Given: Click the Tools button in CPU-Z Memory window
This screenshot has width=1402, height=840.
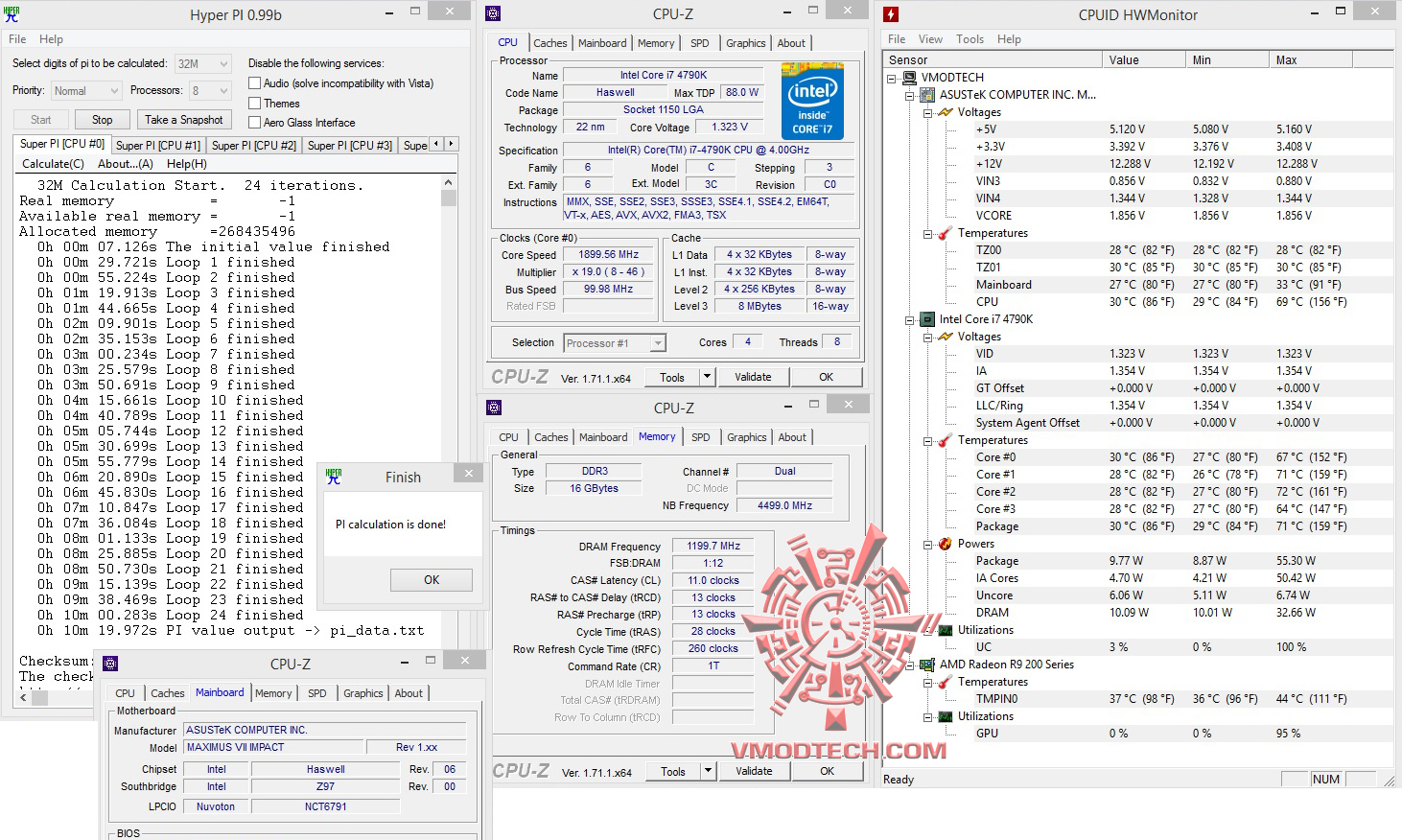Looking at the screenshot, I should tap(673, 771).
